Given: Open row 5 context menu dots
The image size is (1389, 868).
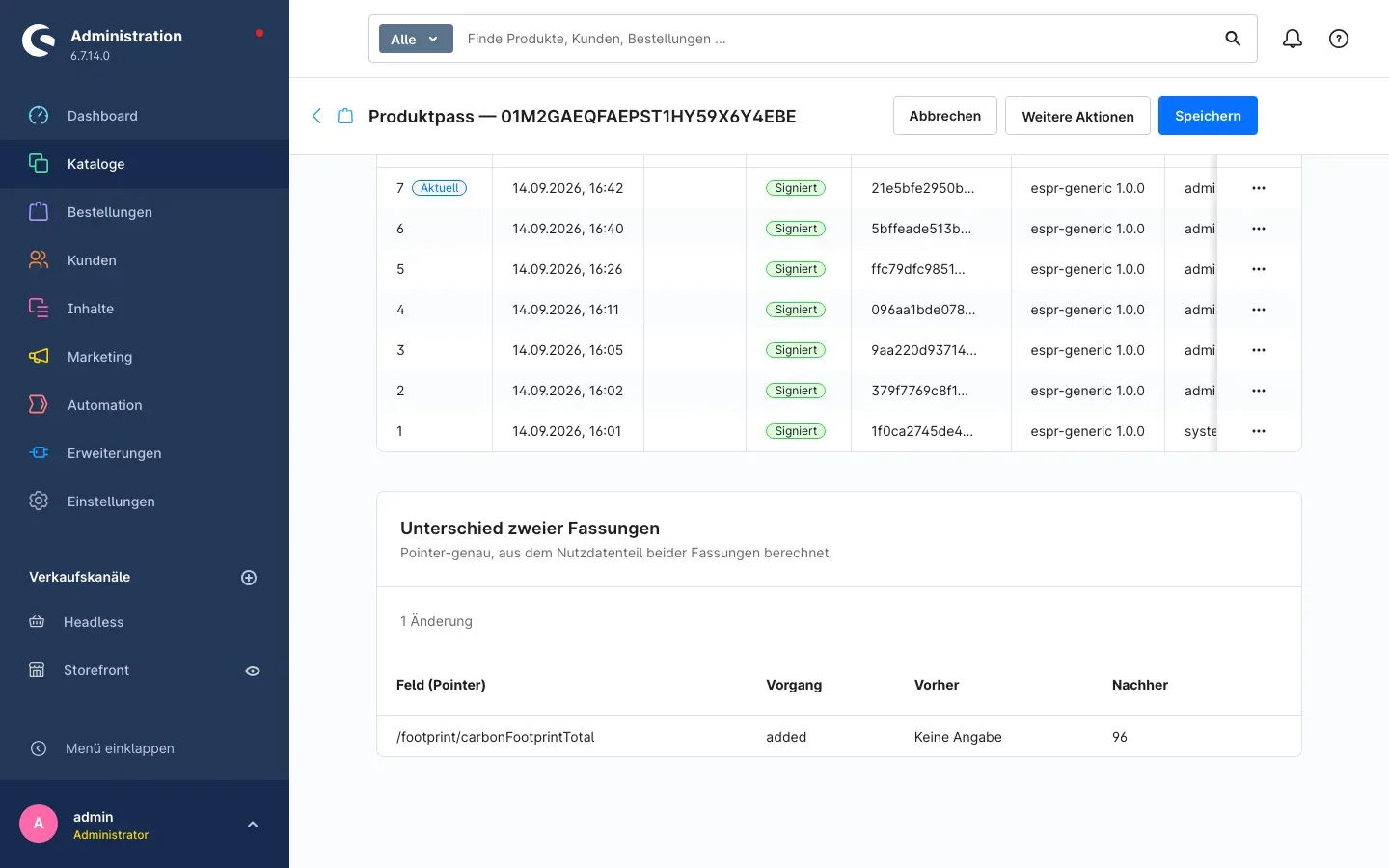Looking at the screenshot, I should pyautogui.click(x=1259, y=269).
